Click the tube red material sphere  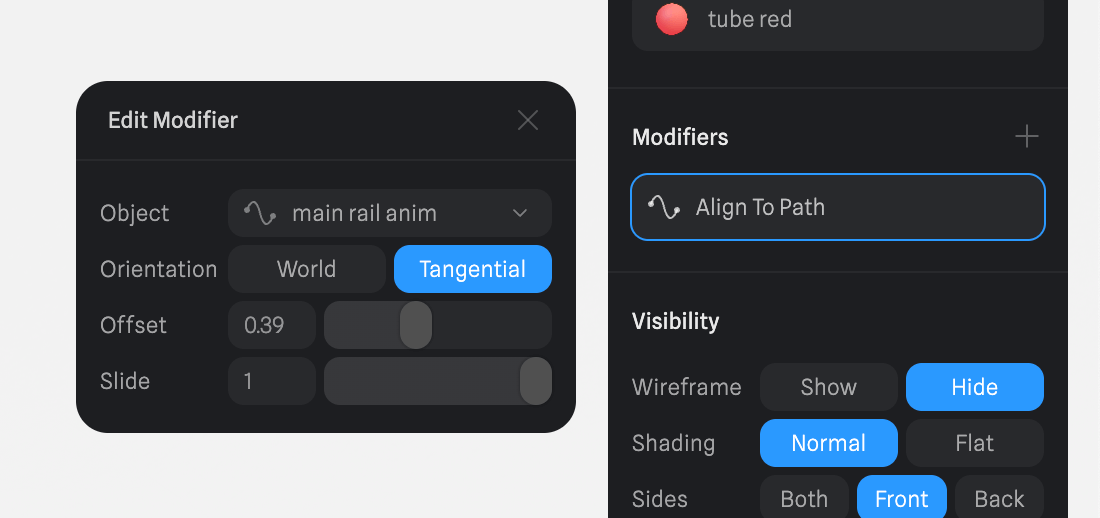tap(671, 19)
